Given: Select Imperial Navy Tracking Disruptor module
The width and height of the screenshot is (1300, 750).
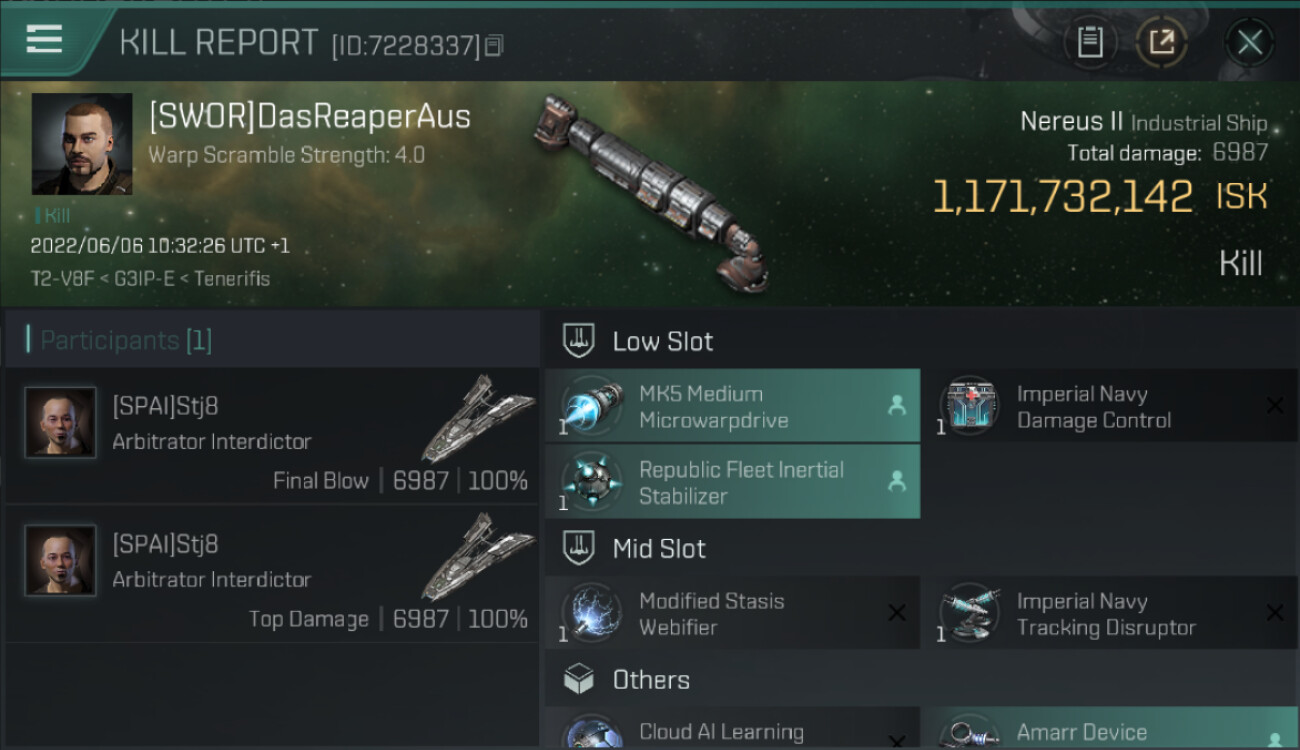Looking at the screenshot, I should pos(1110,613).
